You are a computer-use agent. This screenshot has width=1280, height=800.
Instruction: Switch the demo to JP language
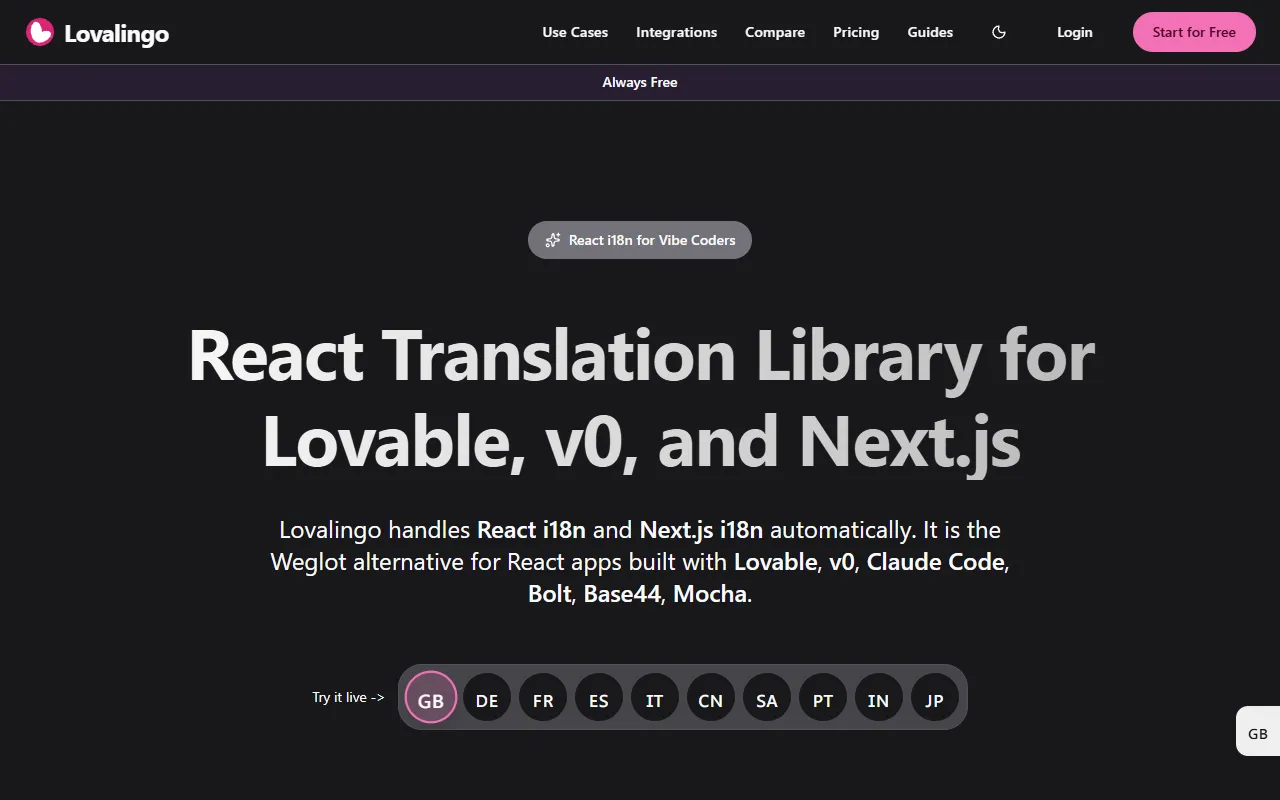tap(935, 698)
